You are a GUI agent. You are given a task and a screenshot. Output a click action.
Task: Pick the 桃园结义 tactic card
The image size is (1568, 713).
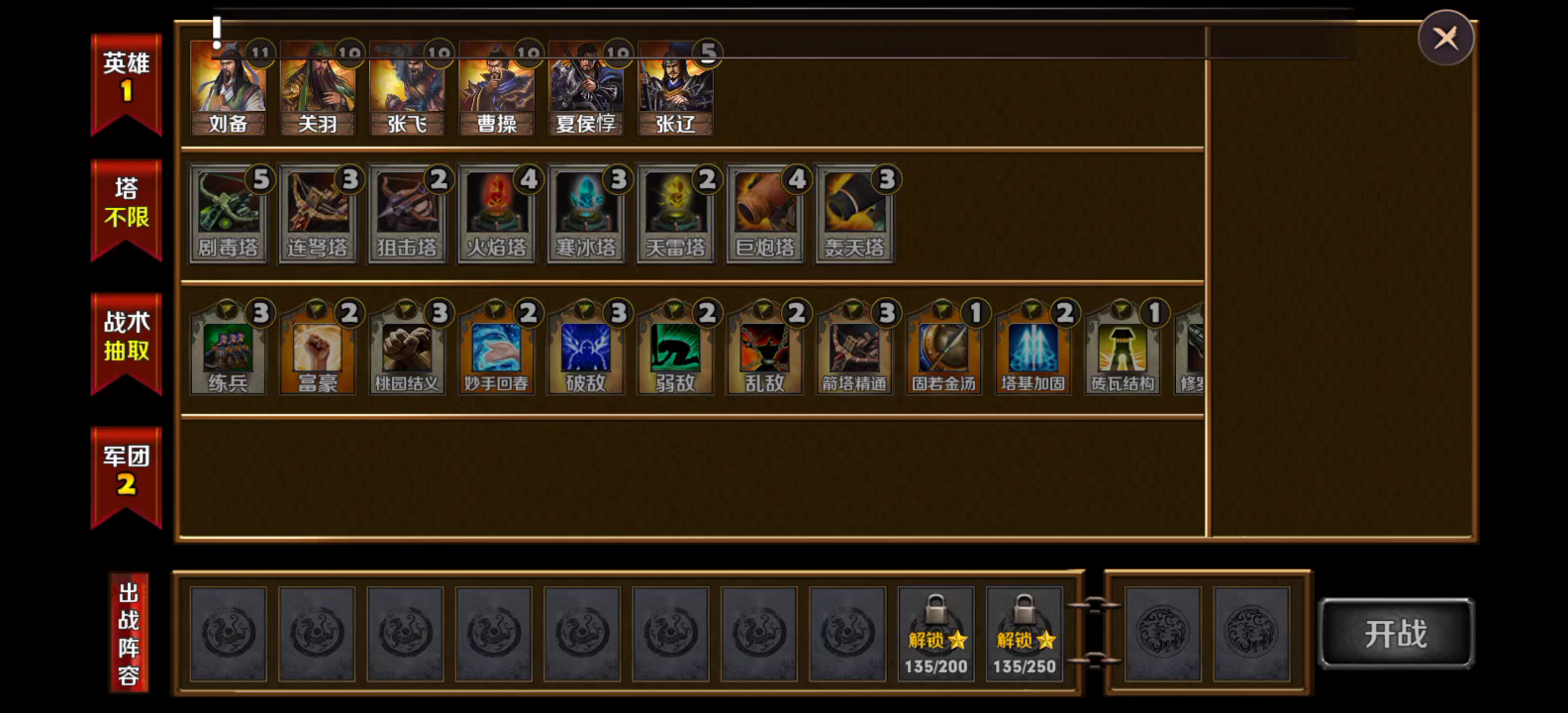pos(407,349)
